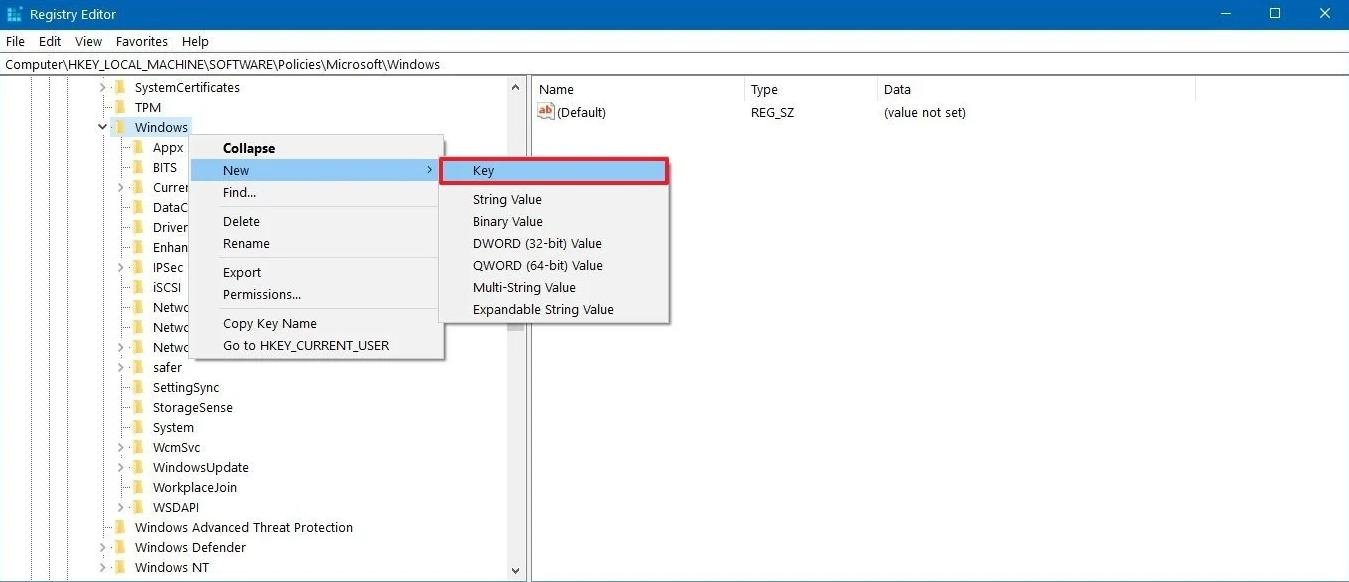Expand the Windows NT key arrow
The height and width of the screenshot is (582, 1349).
(103, 567)
